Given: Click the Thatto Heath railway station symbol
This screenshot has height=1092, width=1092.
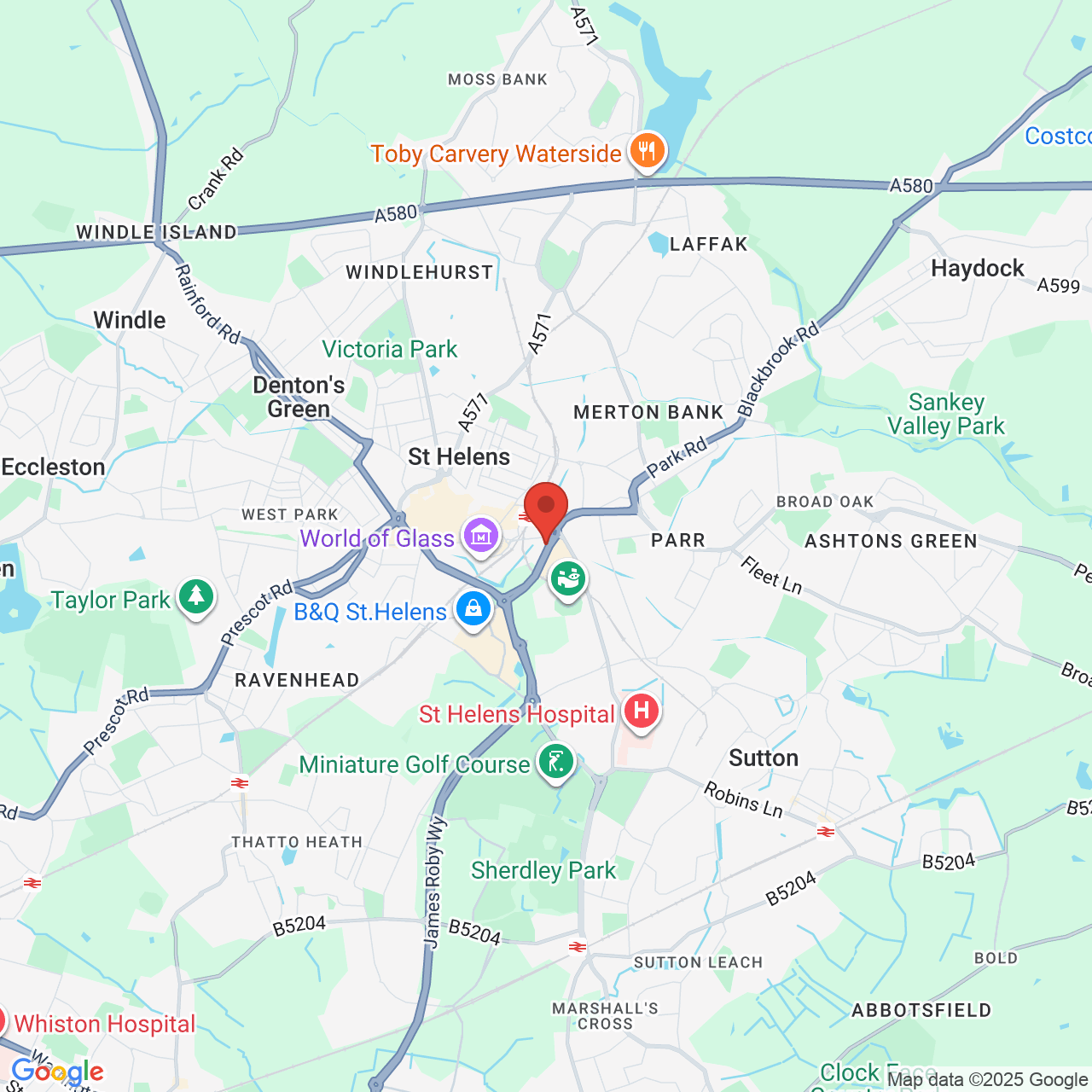Looking at the screenshot, I should click(240, 782).
